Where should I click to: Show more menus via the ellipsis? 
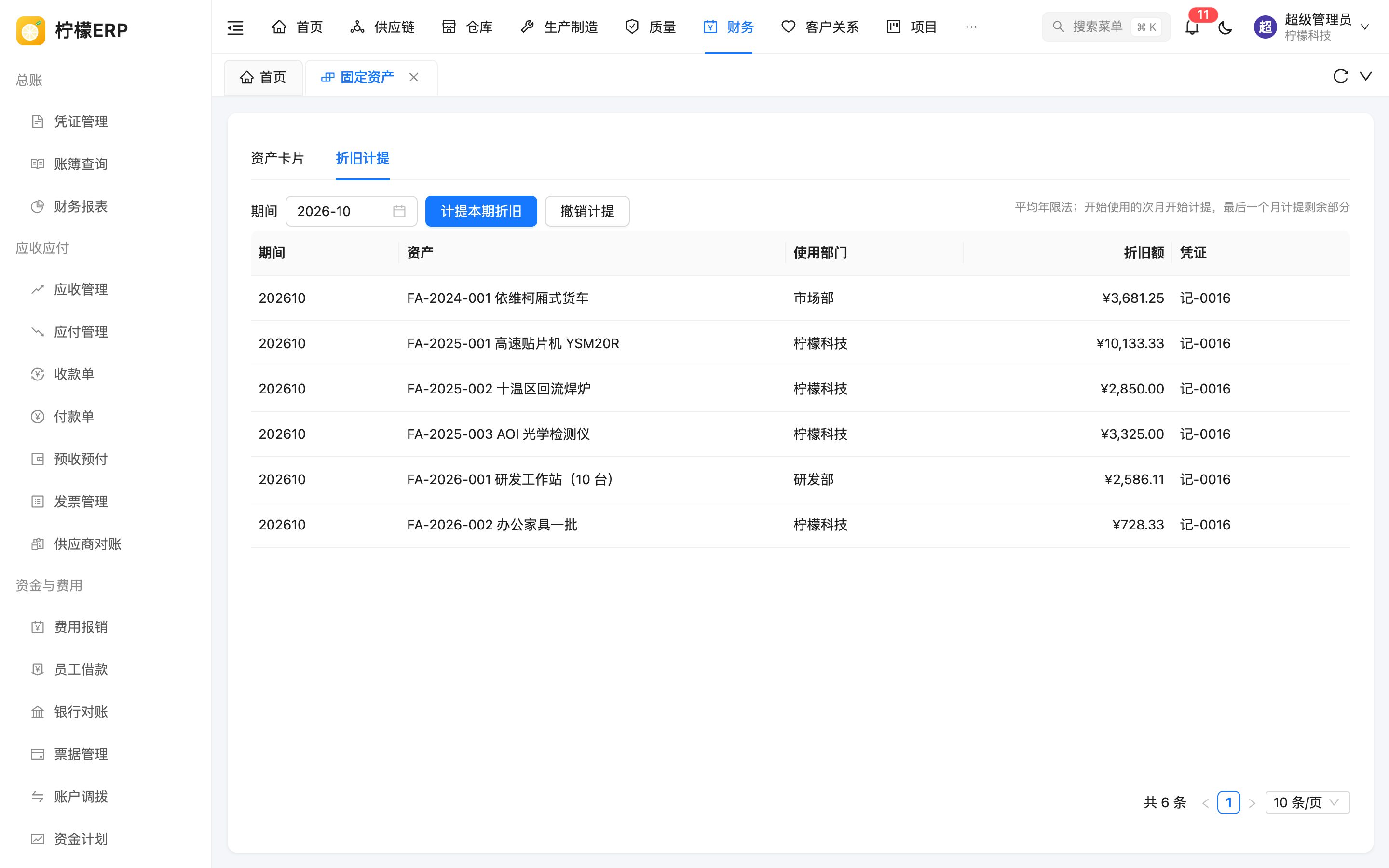coord(971,27)
